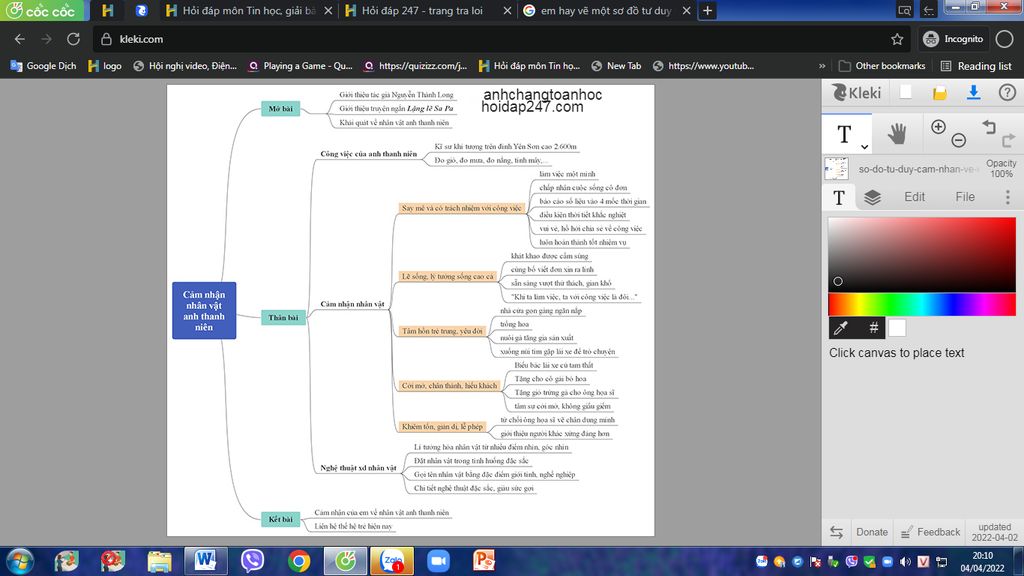Image resolution: width=1024 pixels, height=576 pixels.
Task: Click the white secondary color swatch
Action: coord(897,328)
